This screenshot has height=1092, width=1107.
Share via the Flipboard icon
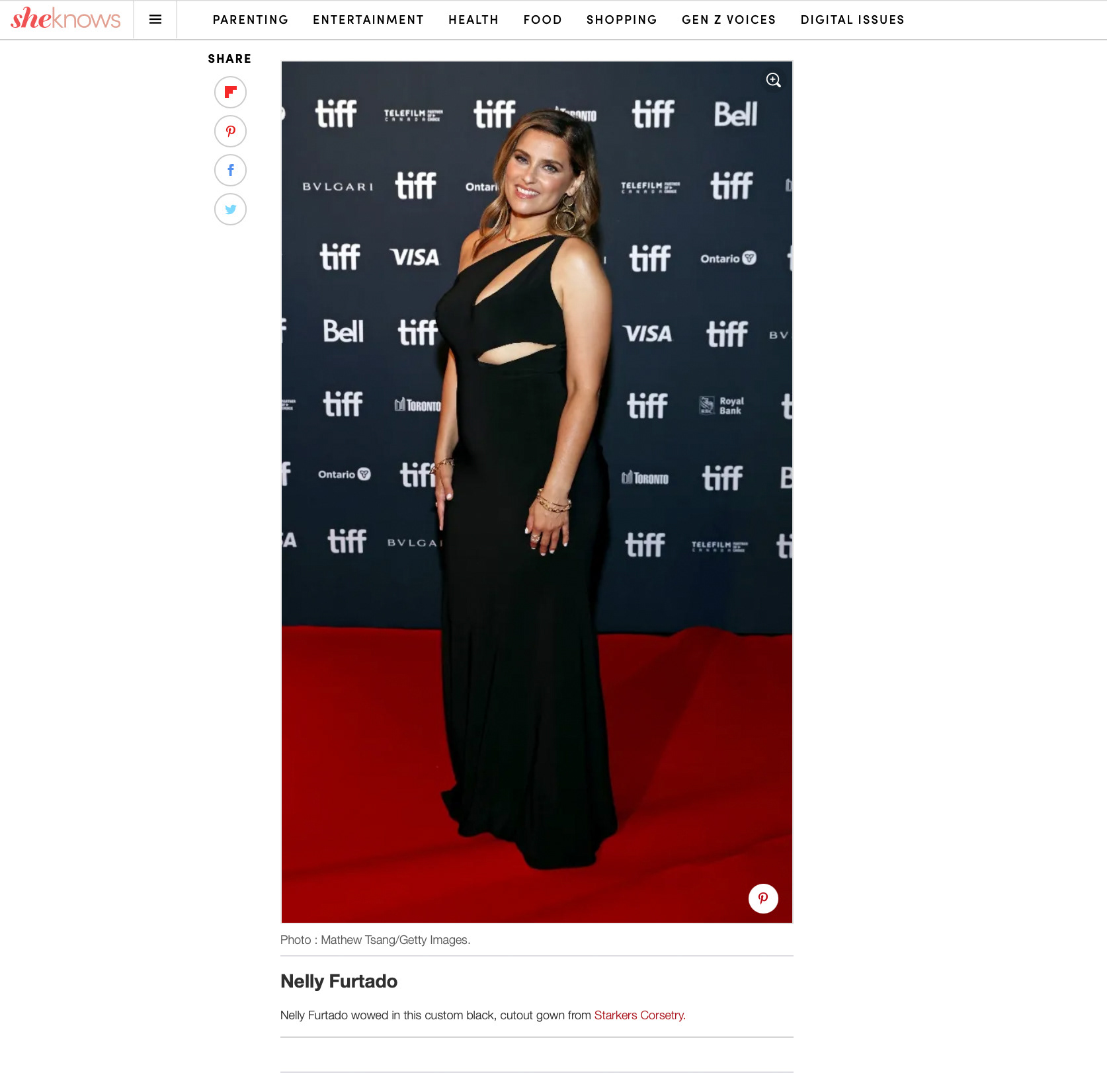[x=230, y=92]
